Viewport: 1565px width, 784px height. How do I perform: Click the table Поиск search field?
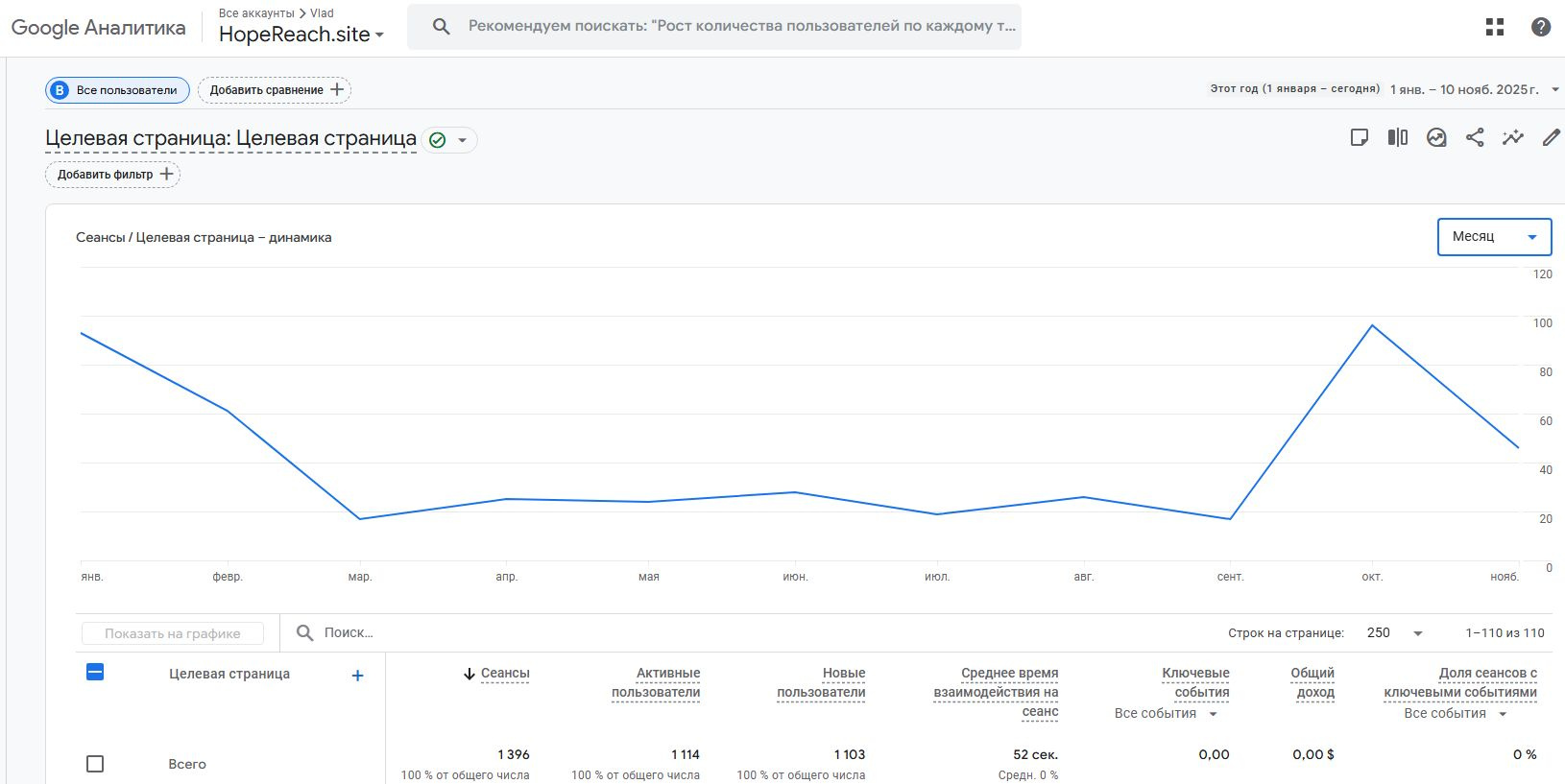576,633
